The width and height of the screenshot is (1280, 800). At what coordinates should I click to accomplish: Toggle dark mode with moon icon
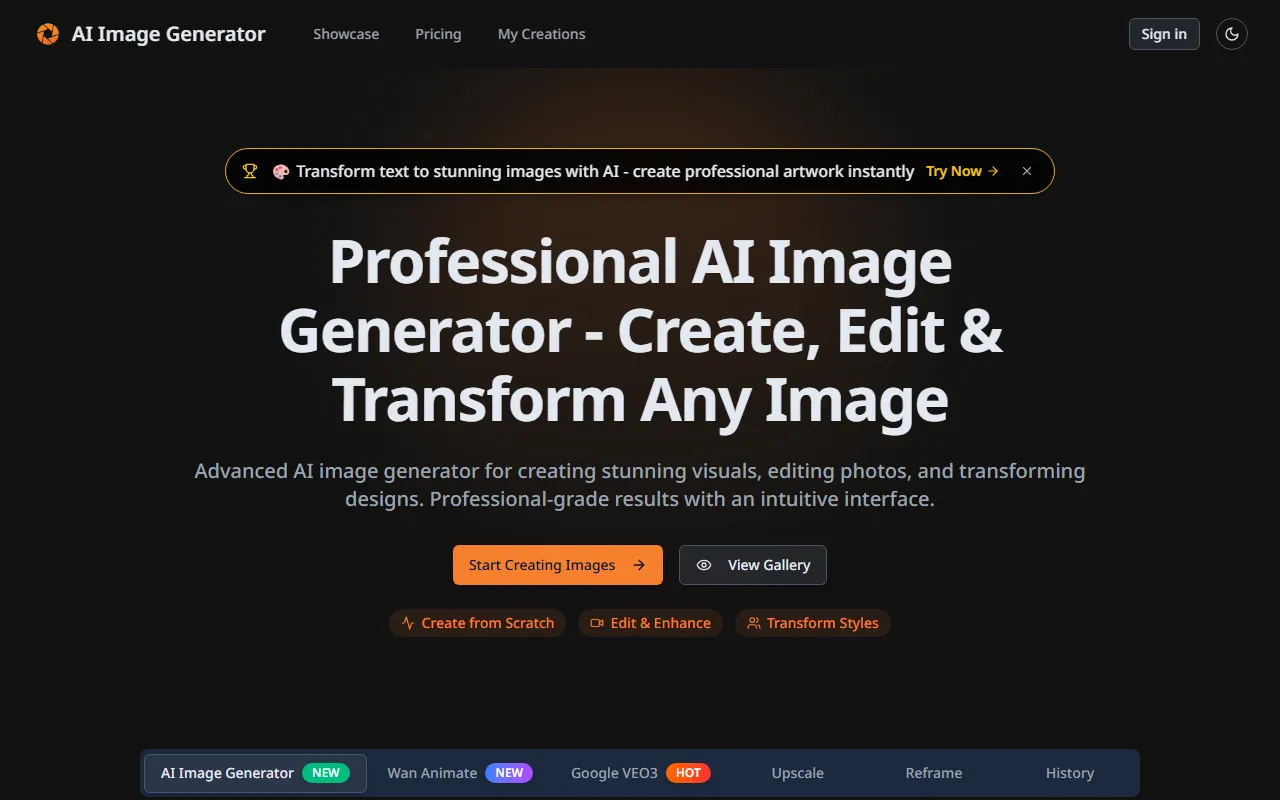click(x=1232, y=34)
